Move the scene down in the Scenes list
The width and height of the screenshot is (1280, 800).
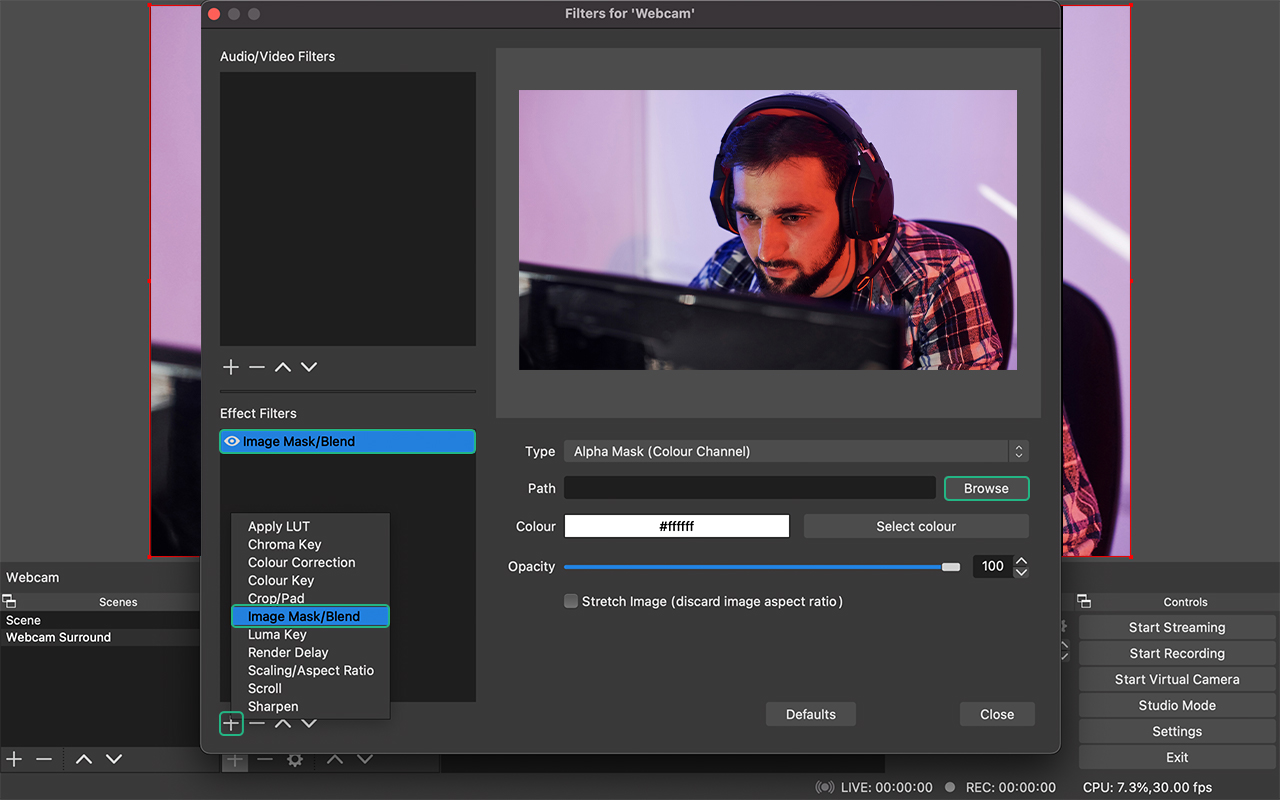[x=114, y=759]
